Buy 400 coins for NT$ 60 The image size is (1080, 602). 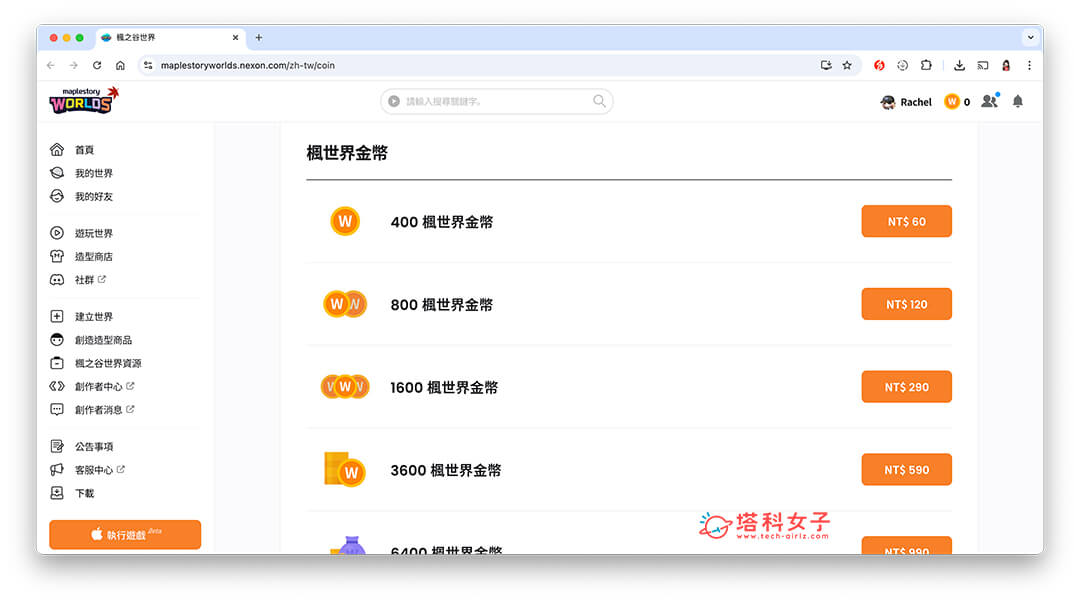pyautogui.click(x=906, y=221)
